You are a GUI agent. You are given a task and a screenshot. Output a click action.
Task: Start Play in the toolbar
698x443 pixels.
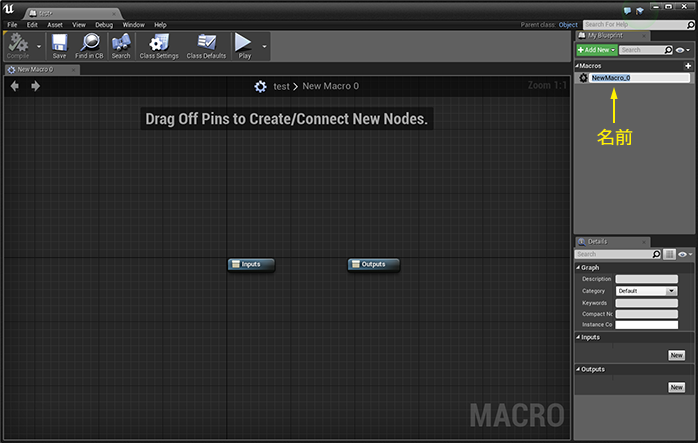tap(244, 46)
